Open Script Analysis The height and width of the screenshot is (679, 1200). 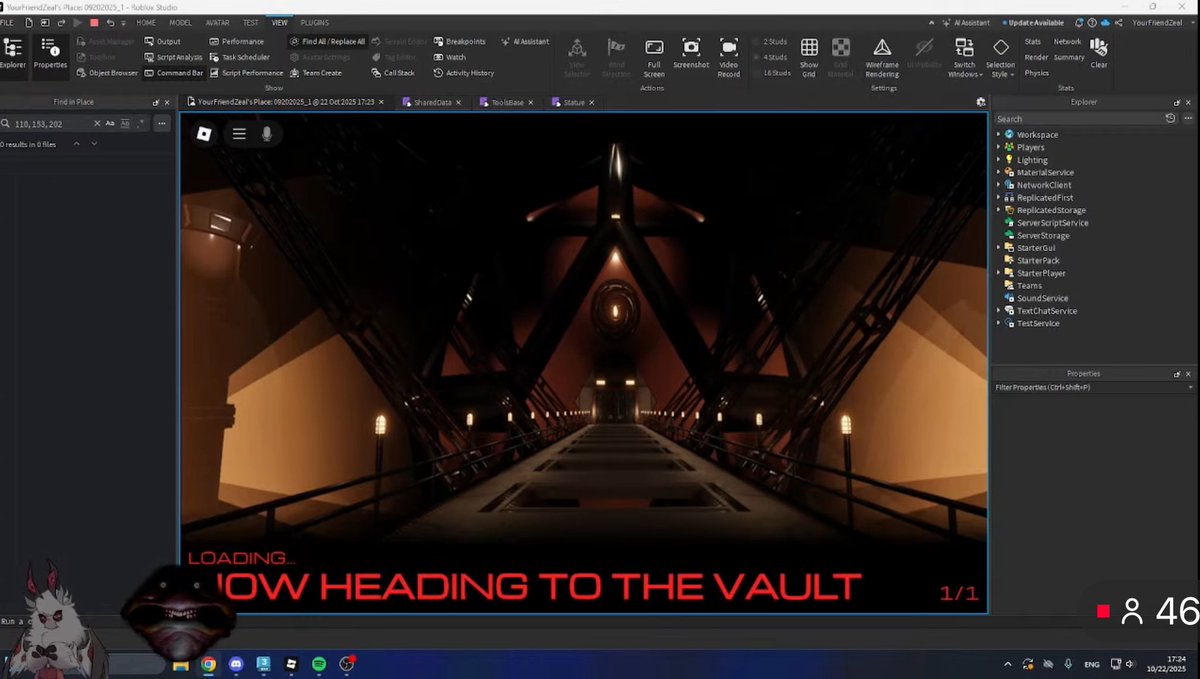(x=173, y=57)
